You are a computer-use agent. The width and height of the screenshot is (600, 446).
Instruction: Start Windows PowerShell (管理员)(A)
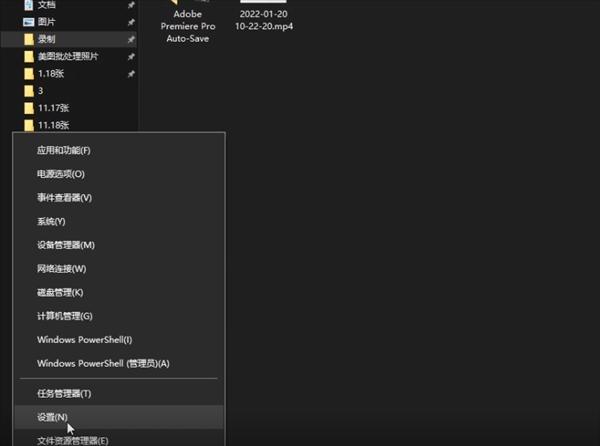coord(119,363)
